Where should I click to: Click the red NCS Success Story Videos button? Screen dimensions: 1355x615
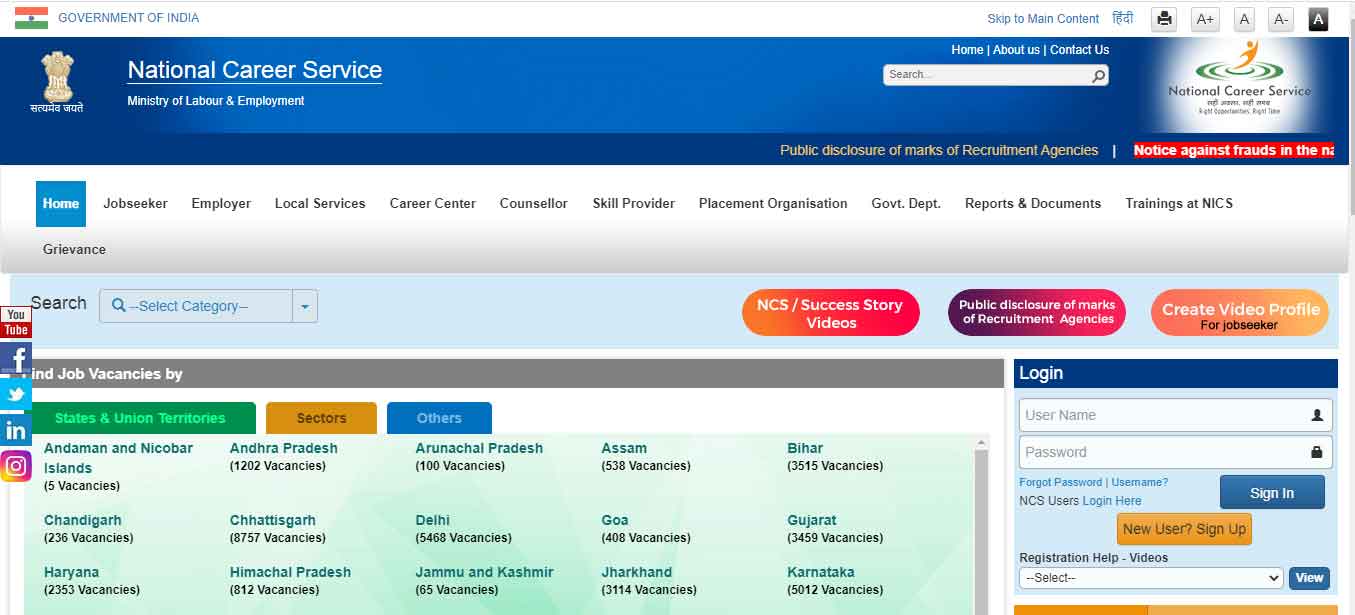pyautogui.click(x=830, y=312)
